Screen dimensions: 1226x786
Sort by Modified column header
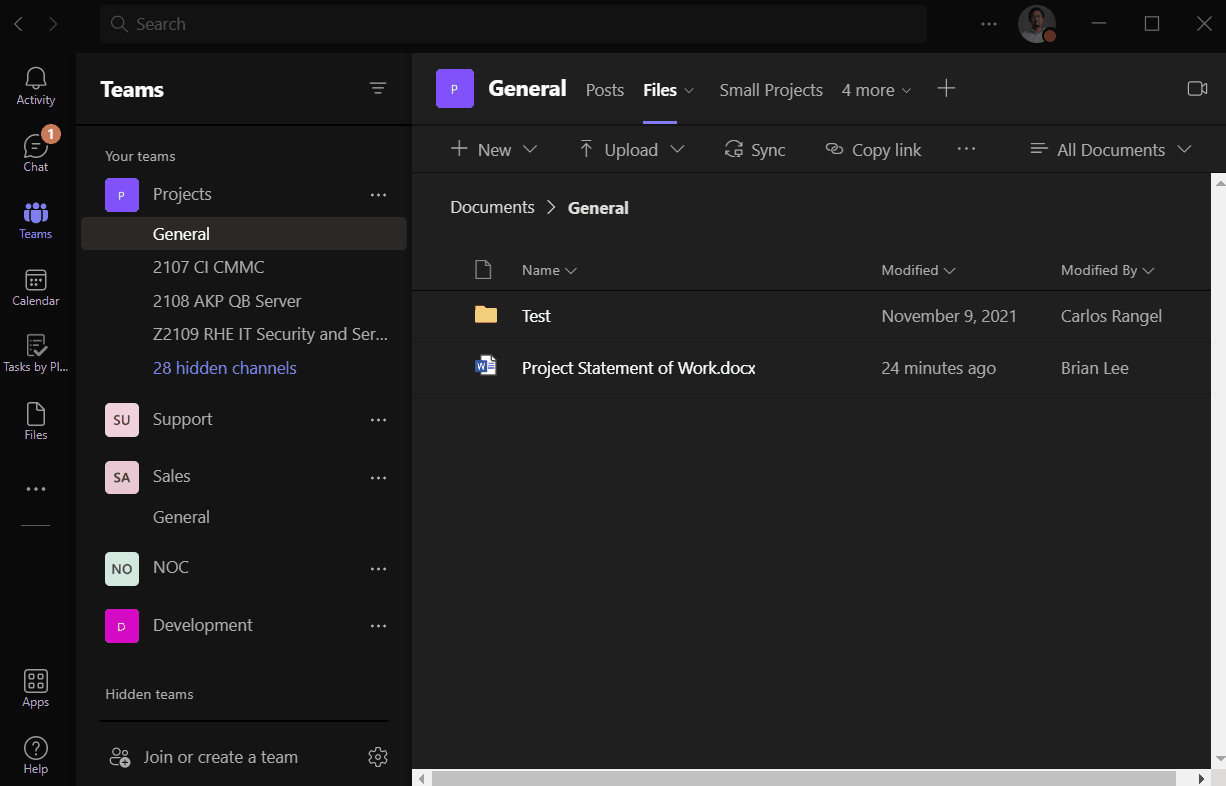point(918,270)
